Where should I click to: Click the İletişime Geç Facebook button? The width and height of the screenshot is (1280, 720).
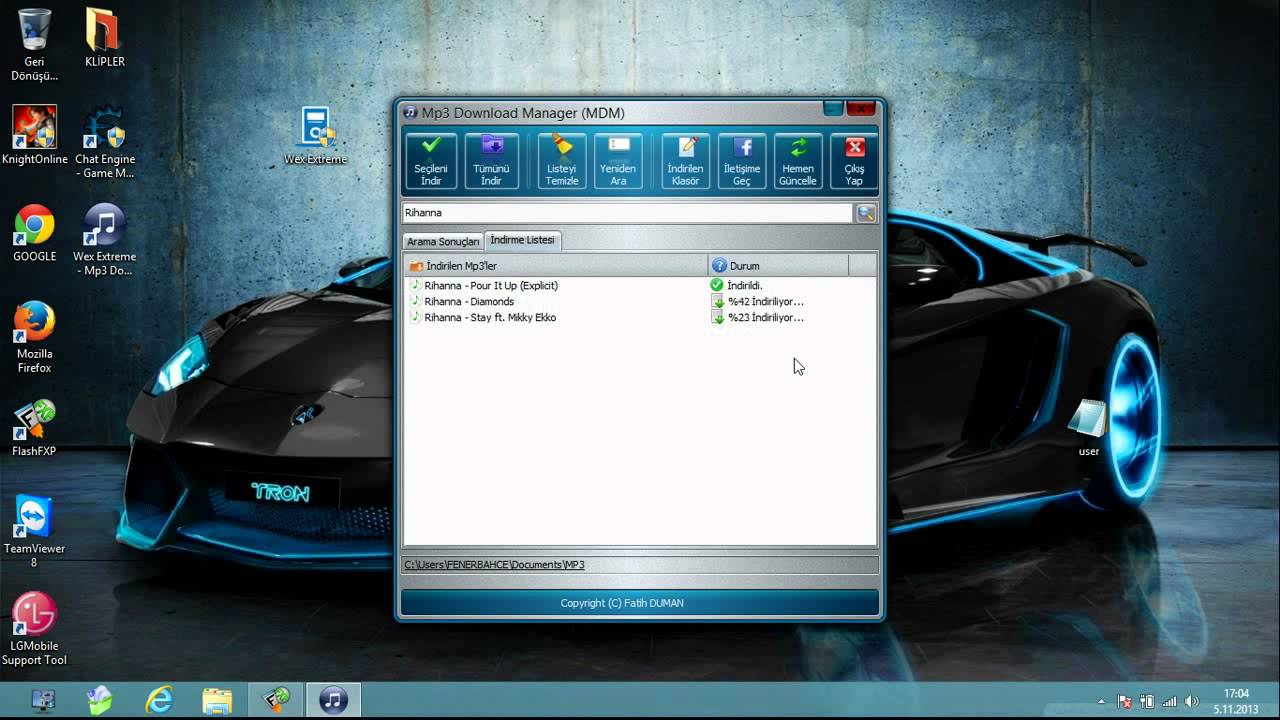pyautogui.click(x=742, y=161)
